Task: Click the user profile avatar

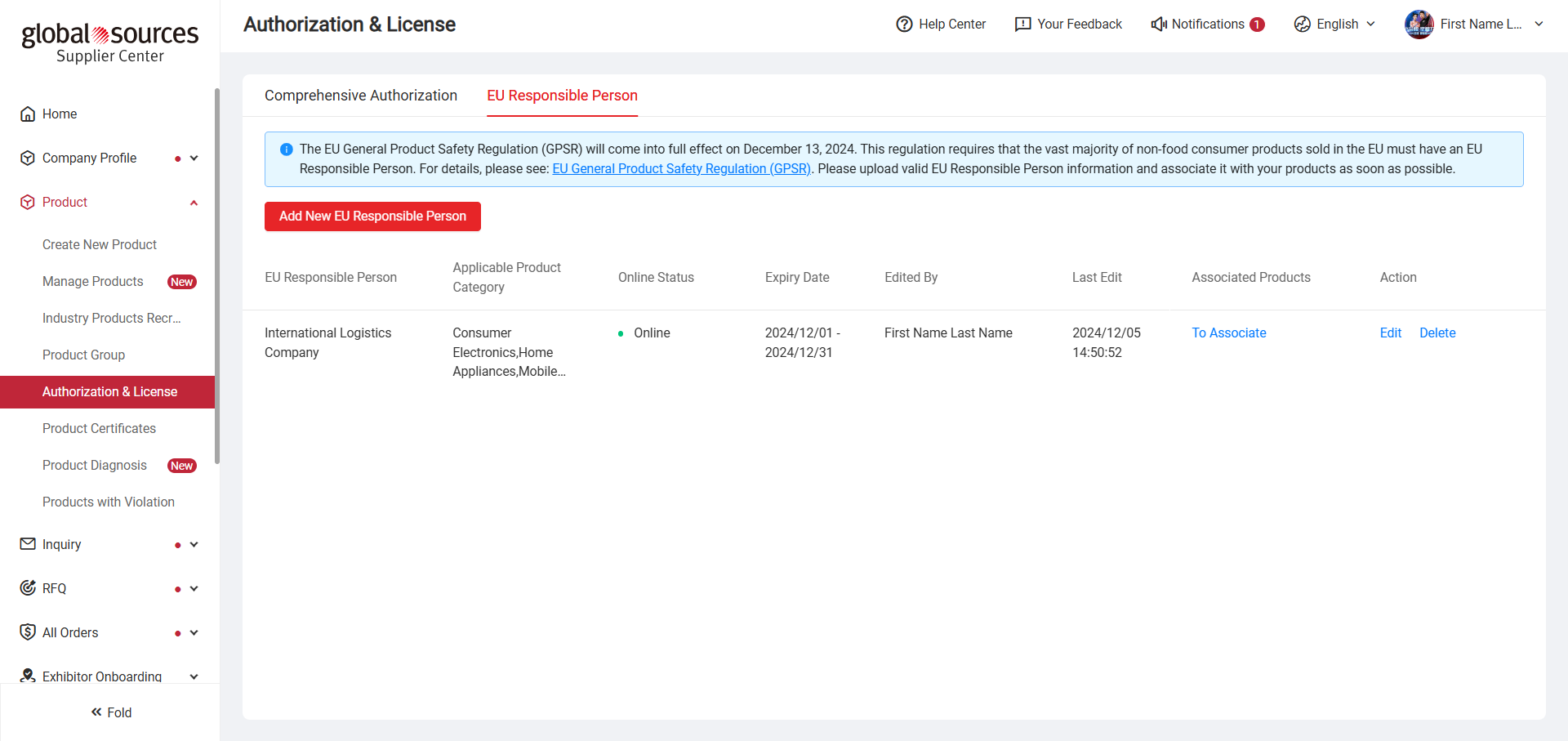Action: (1419, 25)
